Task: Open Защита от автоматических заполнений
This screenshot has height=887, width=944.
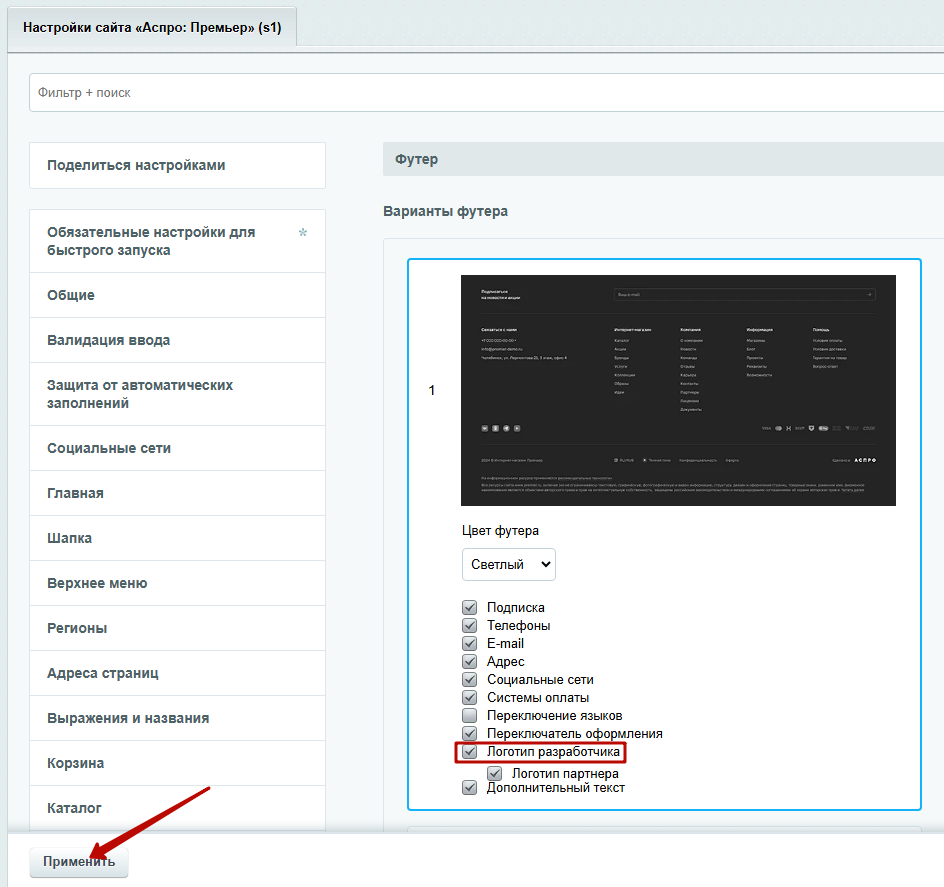Action: [x=178, y=394]
